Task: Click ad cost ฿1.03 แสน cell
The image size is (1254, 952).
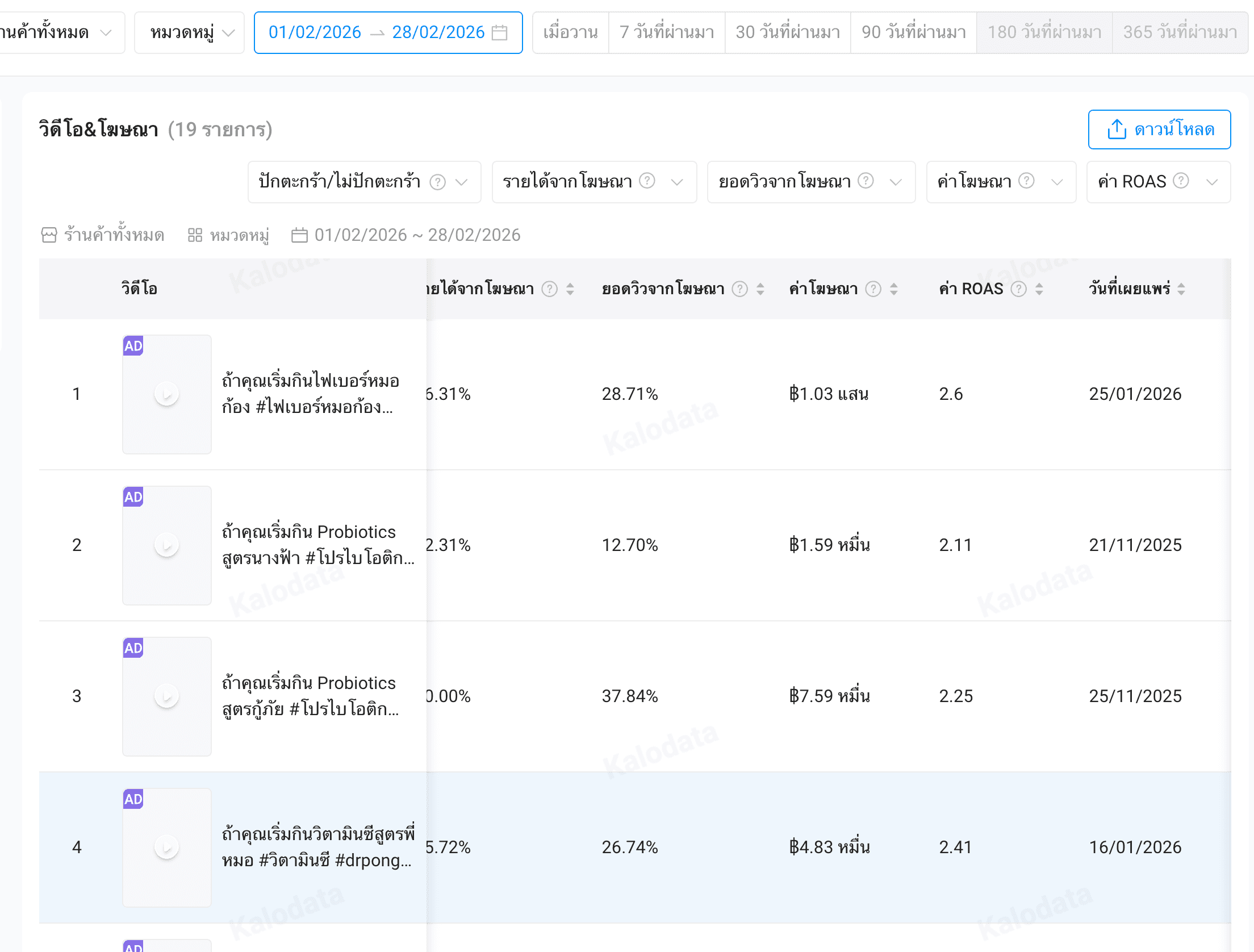Action: [x=829, y=394]
